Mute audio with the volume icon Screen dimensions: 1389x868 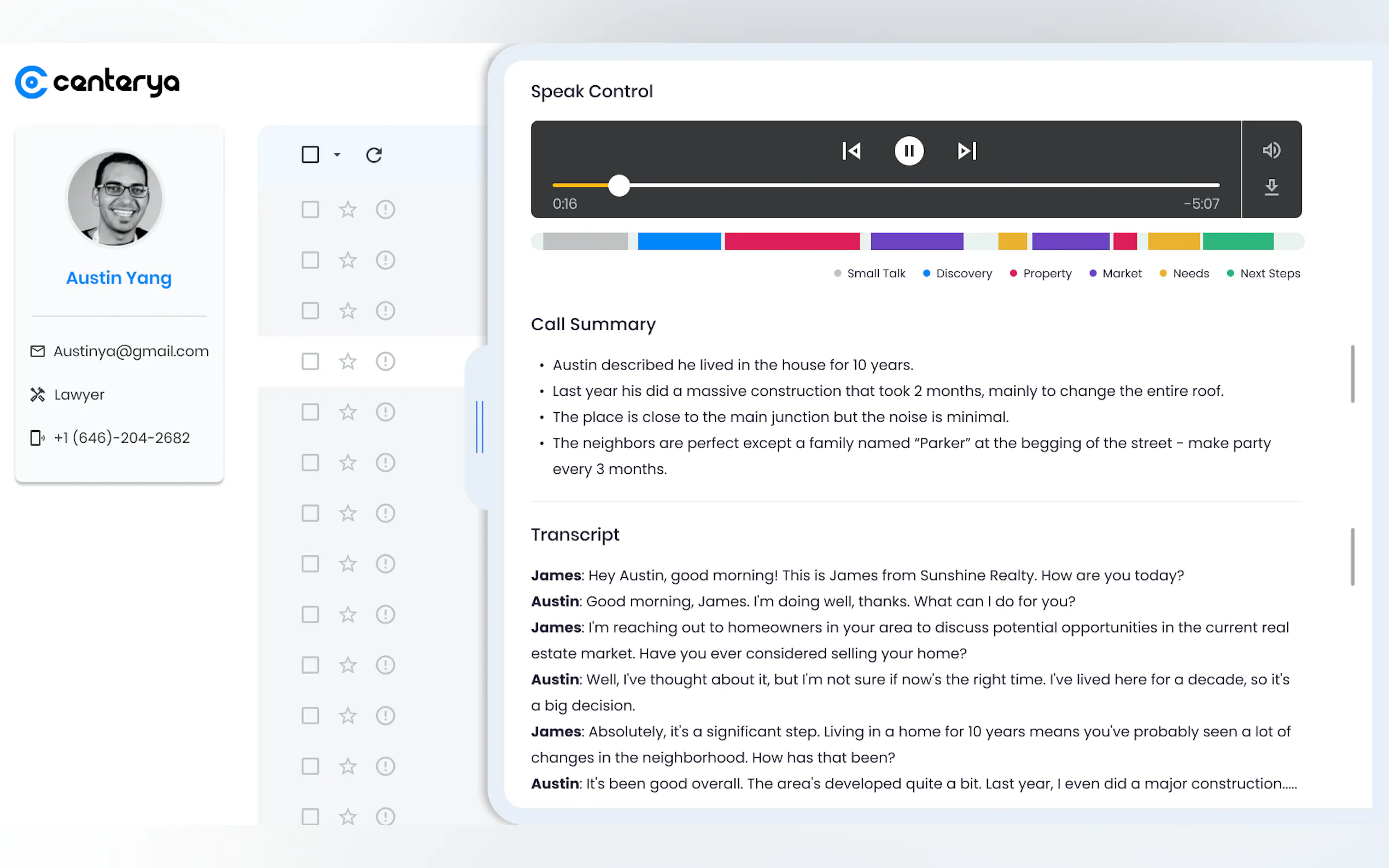[x=1271, y=150]
